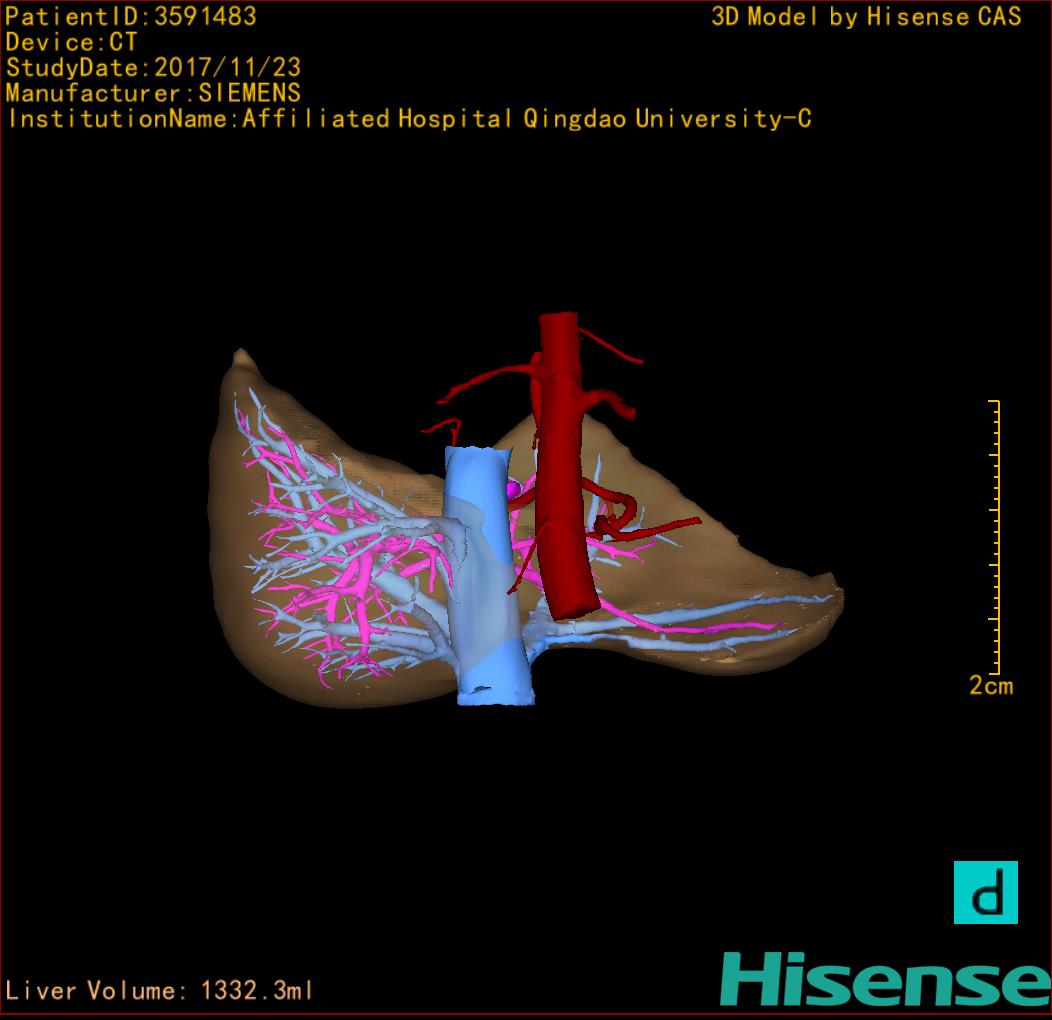Image resolution: width=1052 pixels, height=1020 pixels.
Task: Click the cyan 'd' panel label icon
Action: (x=986, y=892)
